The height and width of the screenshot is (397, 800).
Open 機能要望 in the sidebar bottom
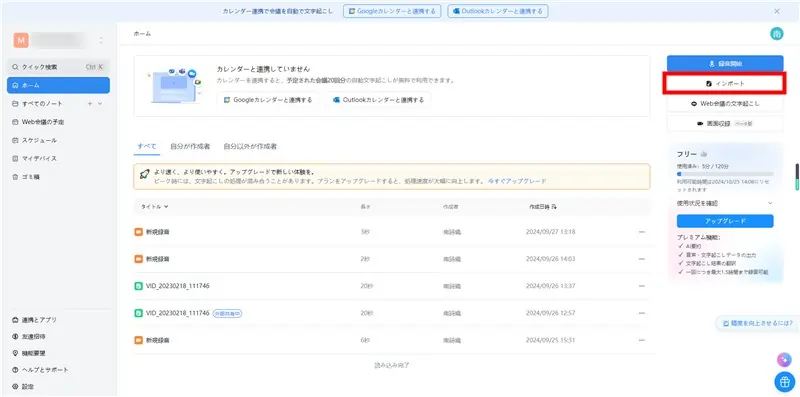(x=28, y=353)
